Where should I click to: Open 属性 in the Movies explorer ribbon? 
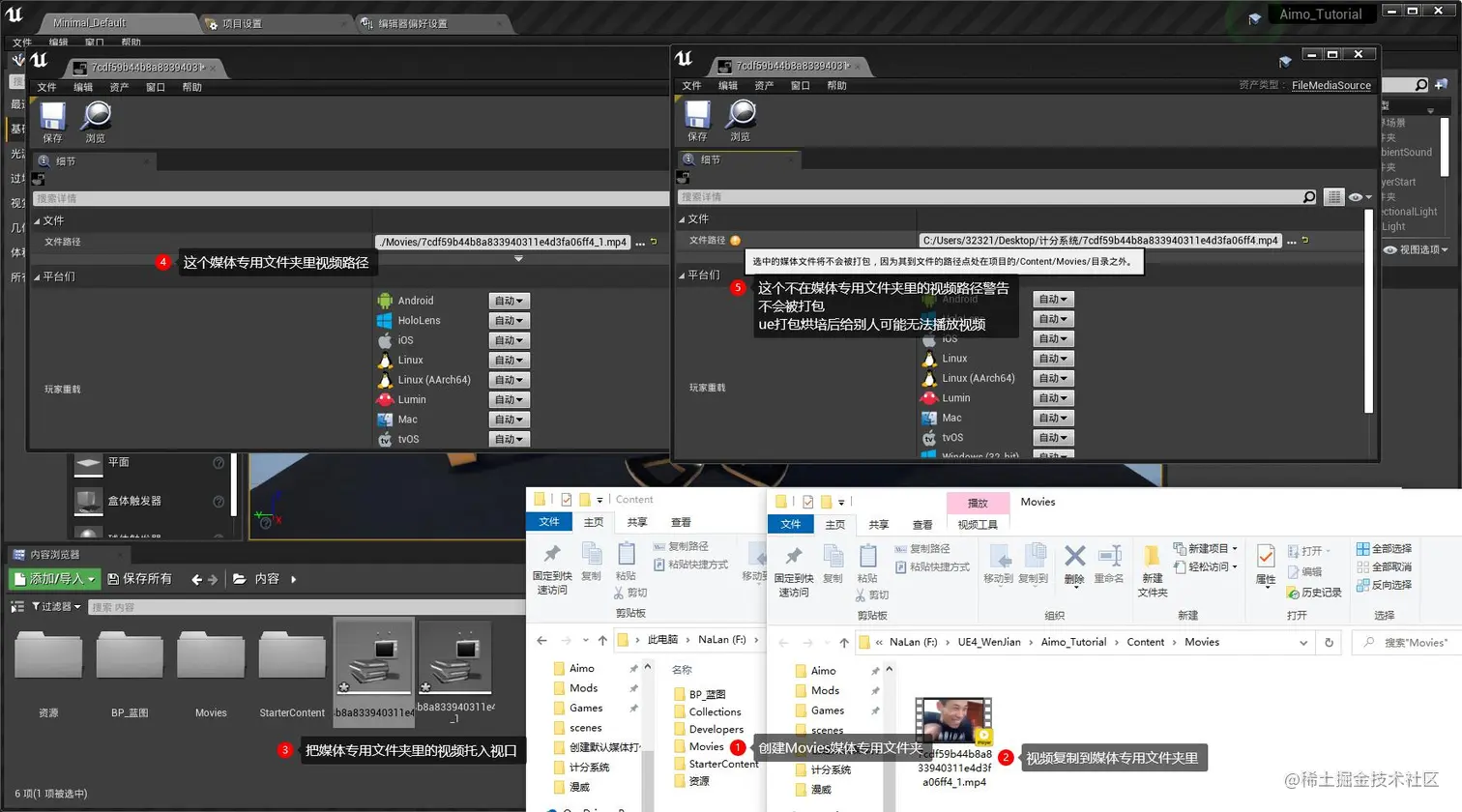tap(1266, 565)
